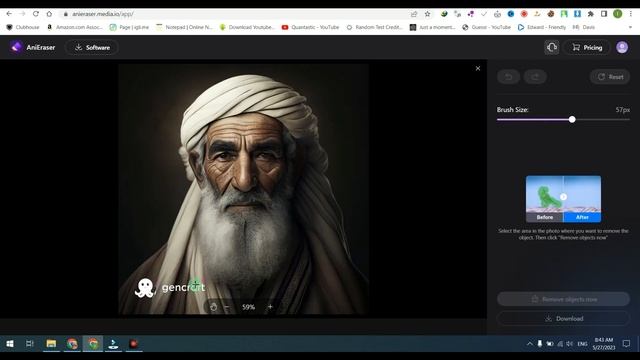Click the AniEraser logo
Viewport: 640px width, 360px height.
coord(33,47)
